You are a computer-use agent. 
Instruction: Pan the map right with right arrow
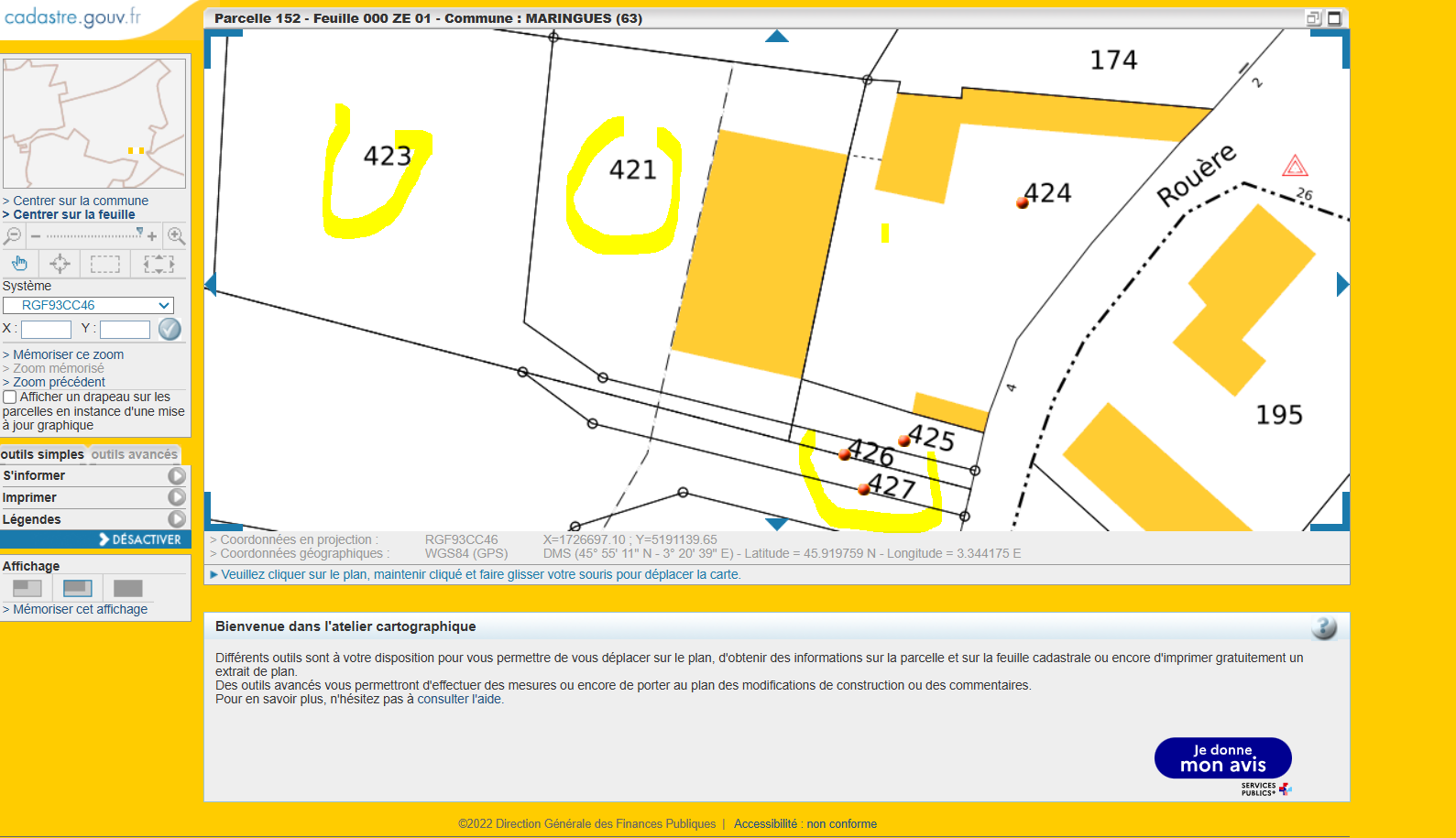pyautogui.click(x=1341, y=285)
